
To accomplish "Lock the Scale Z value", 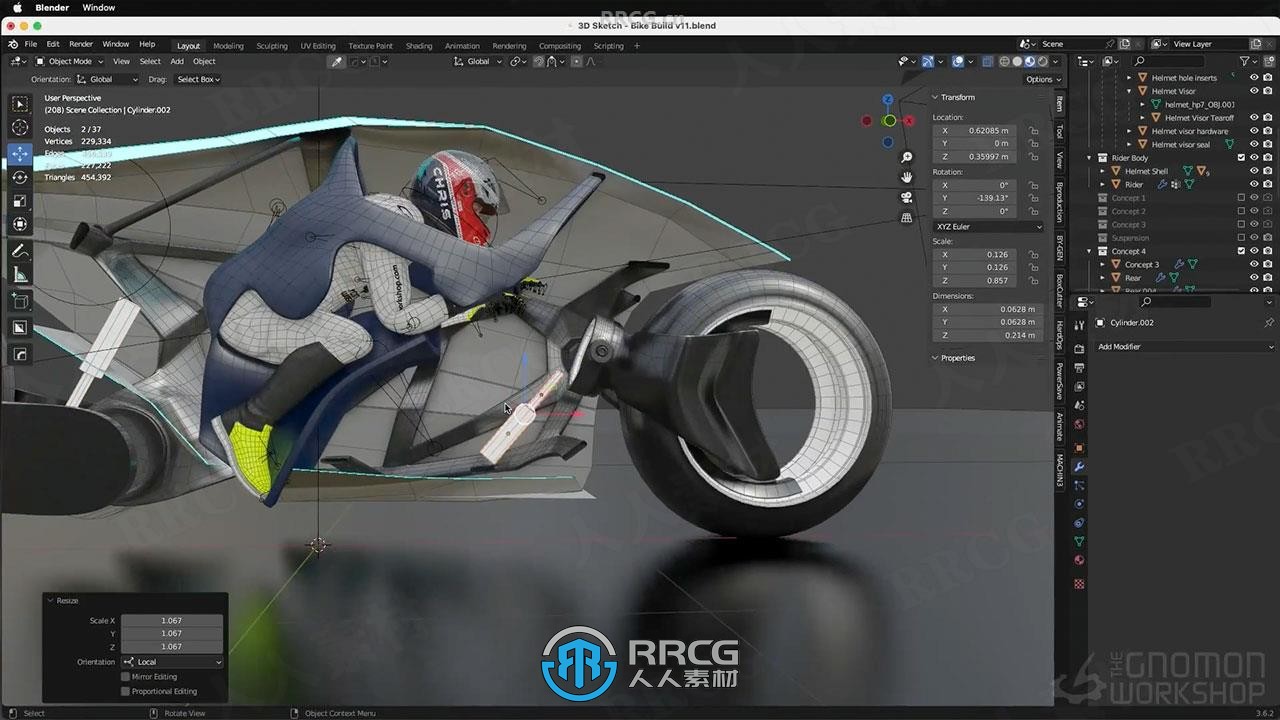I will tap(1033, 280).
